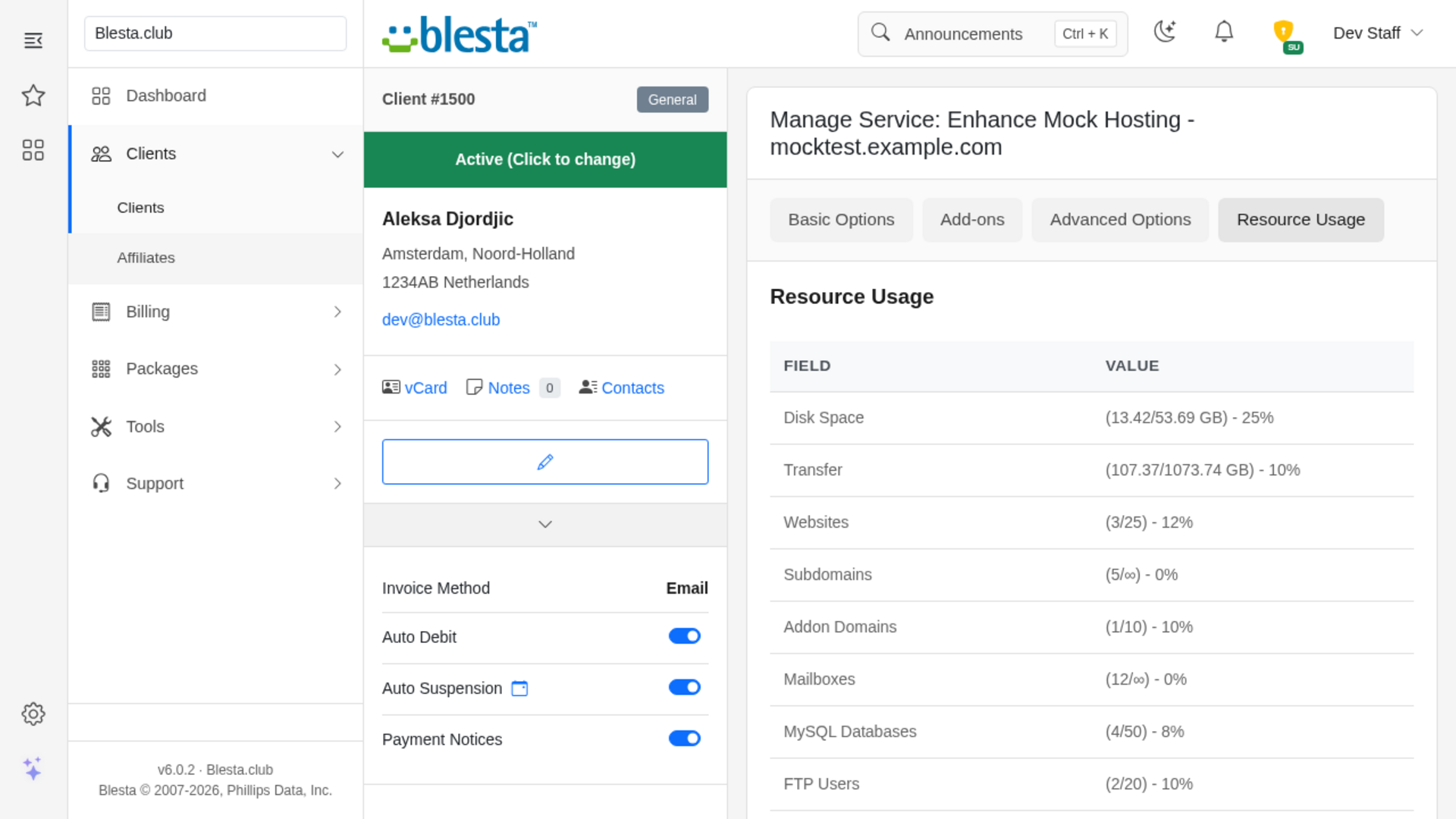Screen dimensions: 1456x819
Task: Click the Tools wrench icon
Action: click(x=101, y=427)
